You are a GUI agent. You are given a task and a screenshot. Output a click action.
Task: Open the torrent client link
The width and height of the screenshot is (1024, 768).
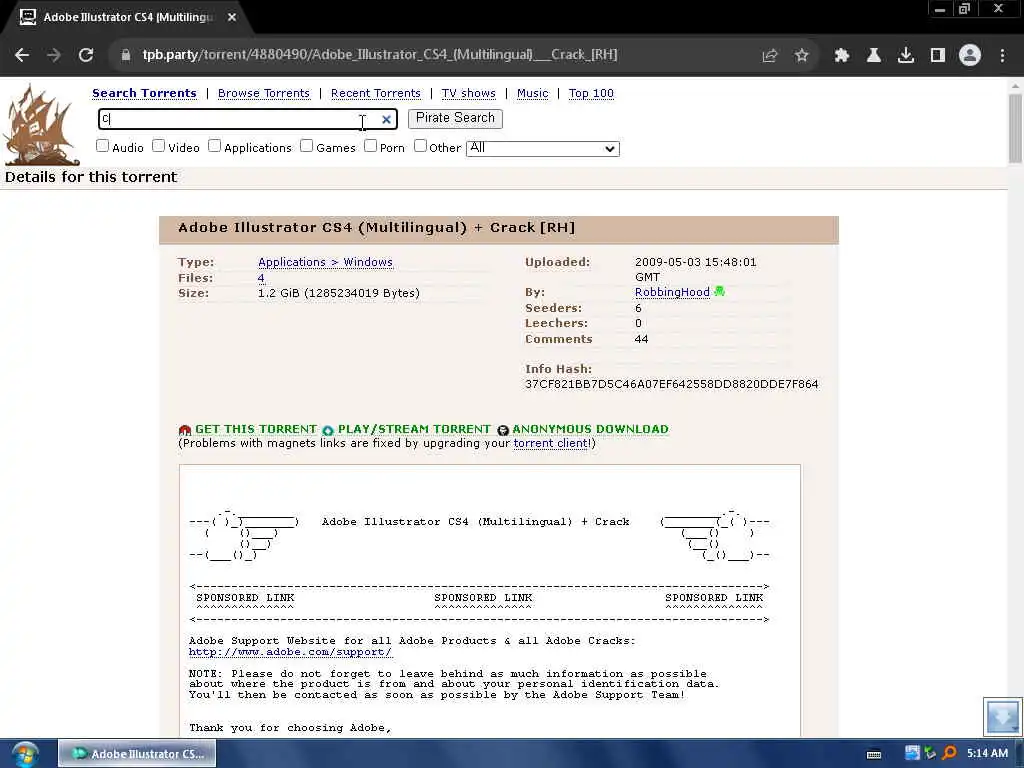tap(551, 443)
